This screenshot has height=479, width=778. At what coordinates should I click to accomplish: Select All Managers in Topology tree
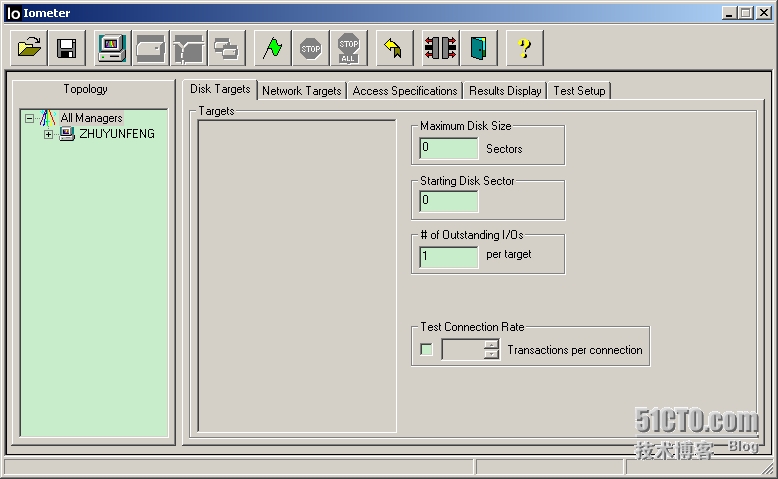pos(91,118)
